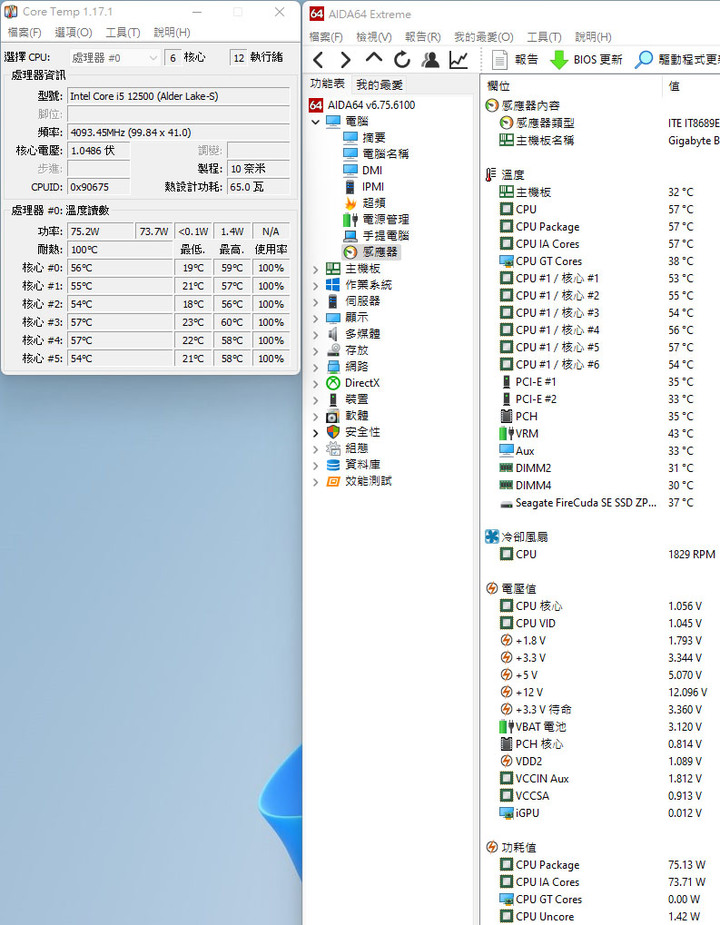Refresh the AIDA64 sensor page
The height and width of the screenshot is (925, 720).
[x=402, y=60]
